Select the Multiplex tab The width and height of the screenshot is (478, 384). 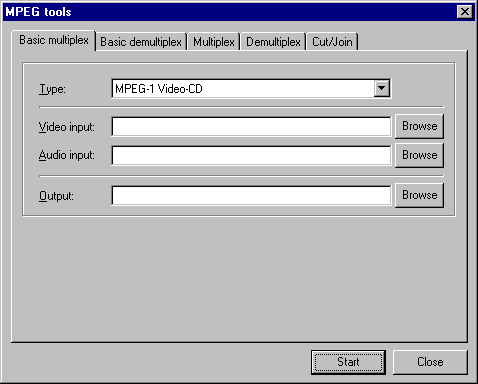214,42
